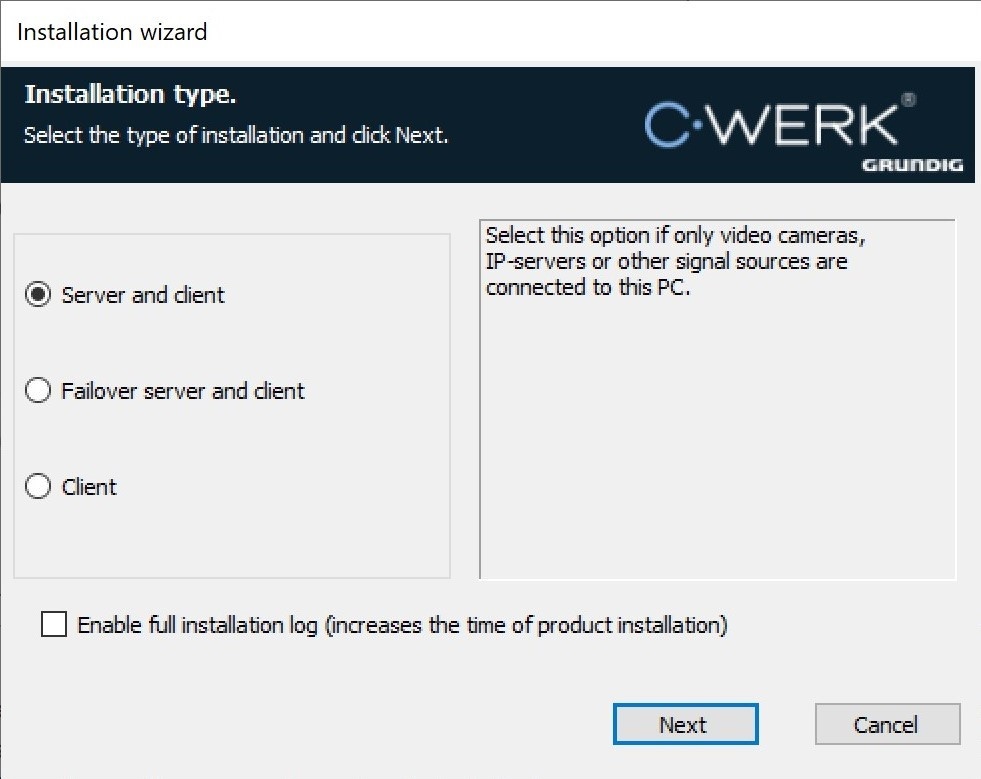
Task: Click the 'Select the type of installation' subtitle
Action: pos(236,135)
